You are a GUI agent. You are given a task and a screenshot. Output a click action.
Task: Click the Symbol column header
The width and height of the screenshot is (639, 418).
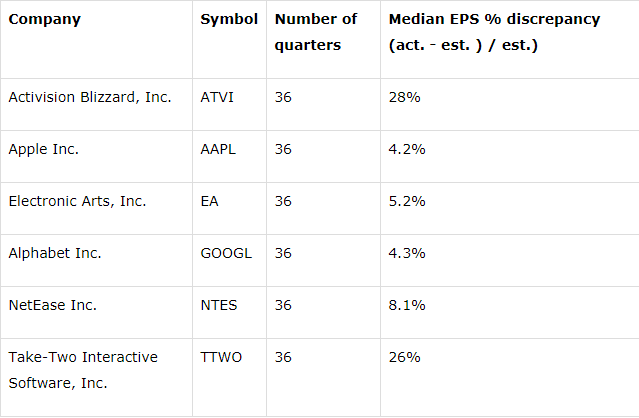(229, 19)
